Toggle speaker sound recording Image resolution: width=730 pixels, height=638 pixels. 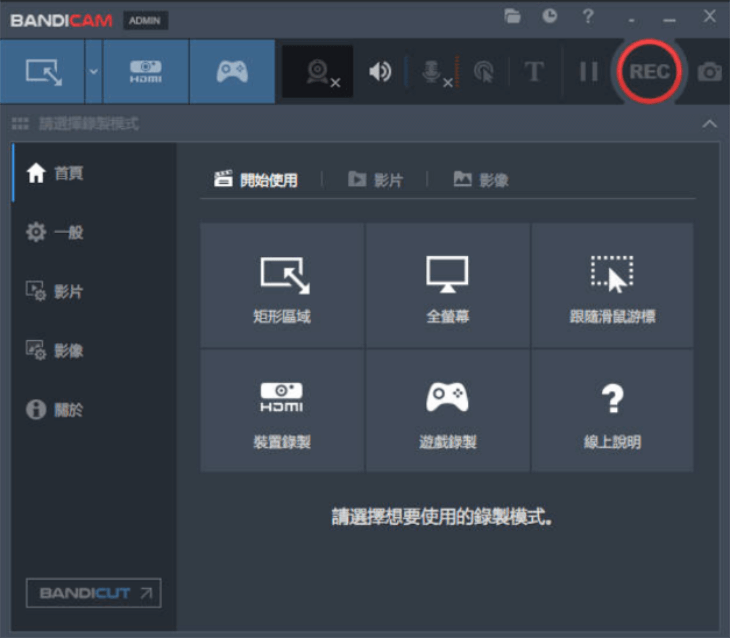380,72
